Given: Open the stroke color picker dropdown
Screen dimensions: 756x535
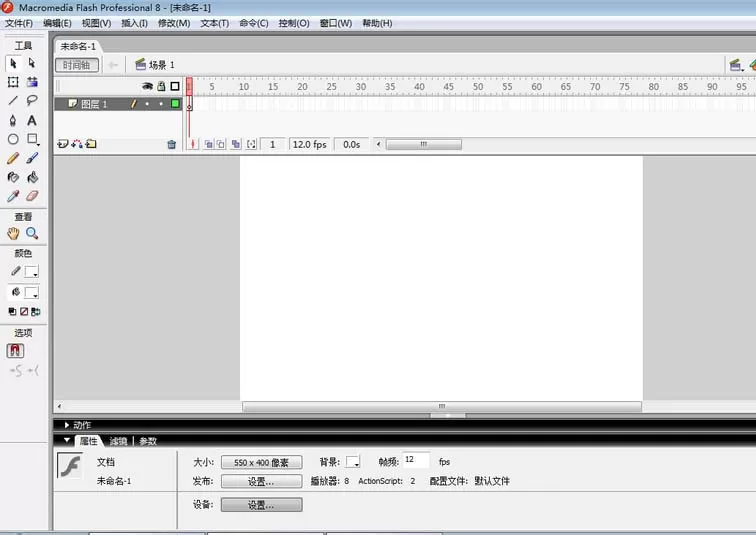Looking at the screenshot, I should pyautogui.click(x=32, y=272).
